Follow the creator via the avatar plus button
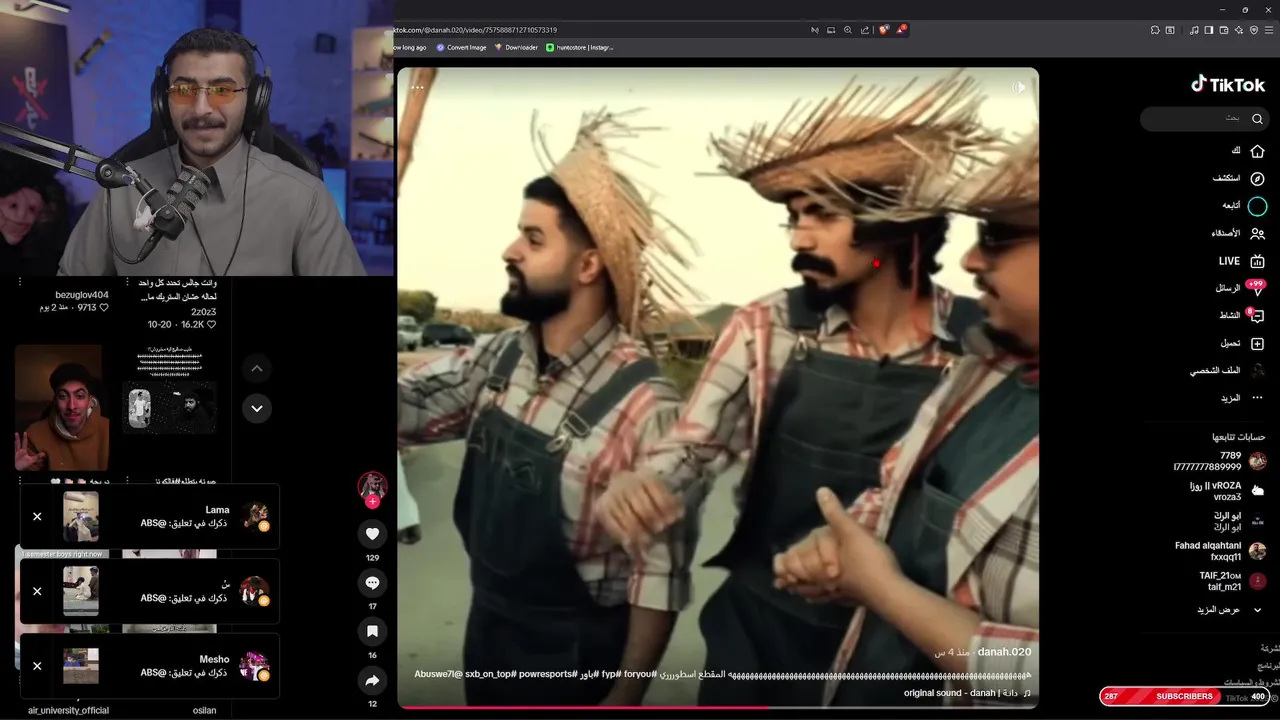This screenshot has width=1280, height=720. pos(372,502)
